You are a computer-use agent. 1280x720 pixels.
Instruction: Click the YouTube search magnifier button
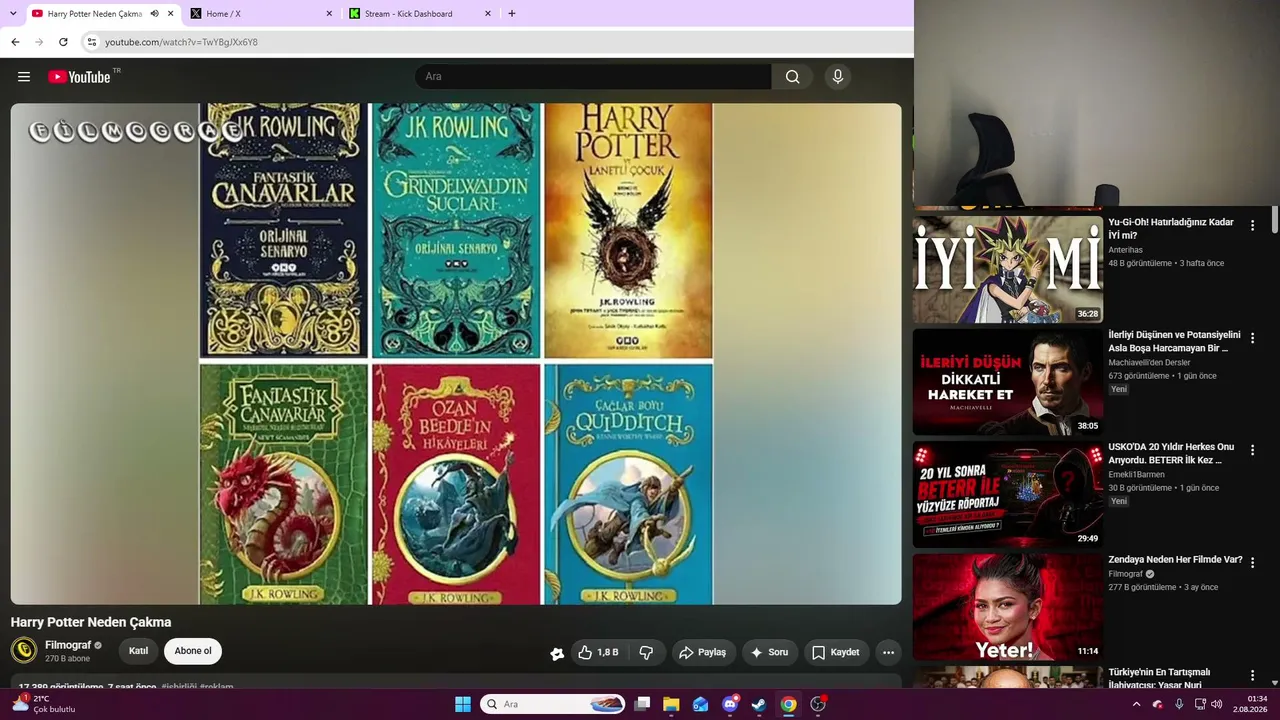[x=792, y=77]
